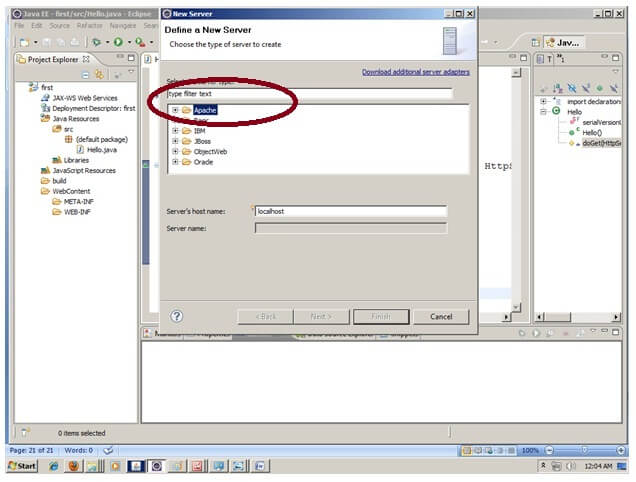Viewport: 636px width, 482px height.
Task: Open the File menu in Eclipse
Action: 19,26
